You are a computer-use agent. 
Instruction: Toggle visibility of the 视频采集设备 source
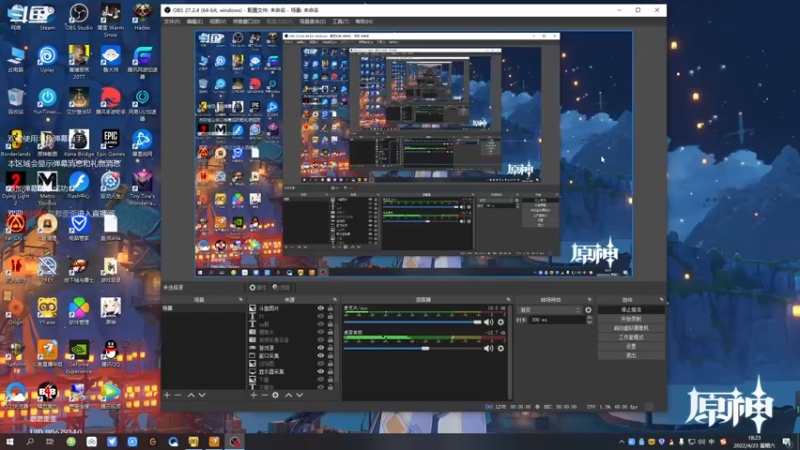click(x=320, y=340)
